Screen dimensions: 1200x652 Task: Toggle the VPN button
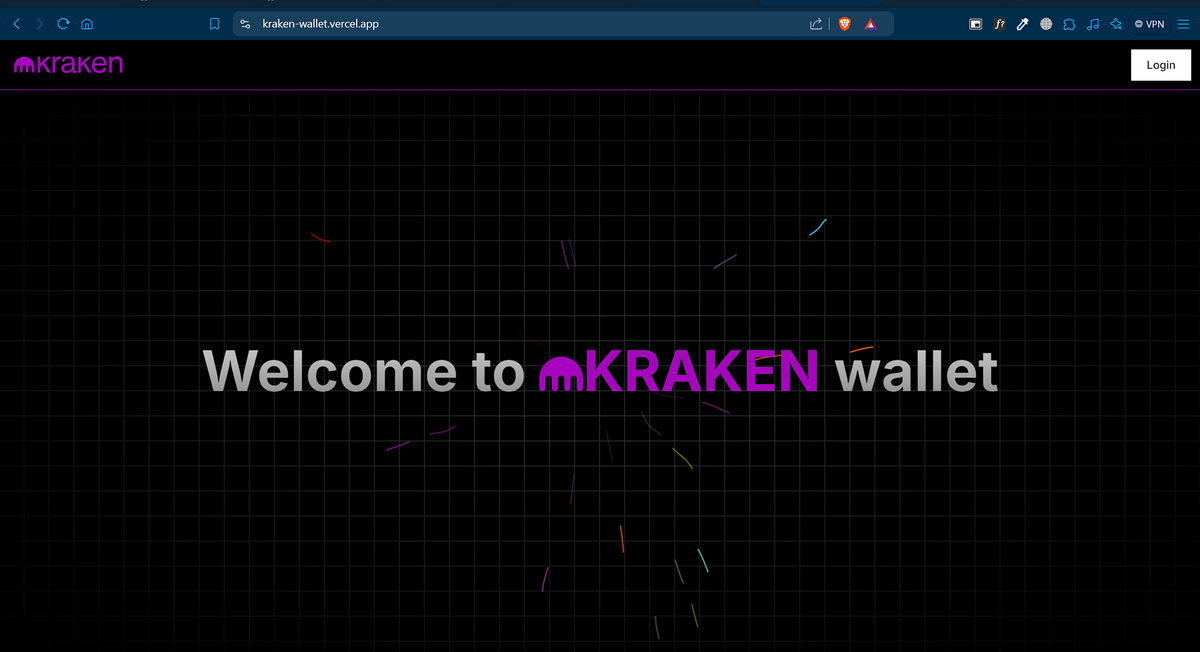coord(1149,24)
